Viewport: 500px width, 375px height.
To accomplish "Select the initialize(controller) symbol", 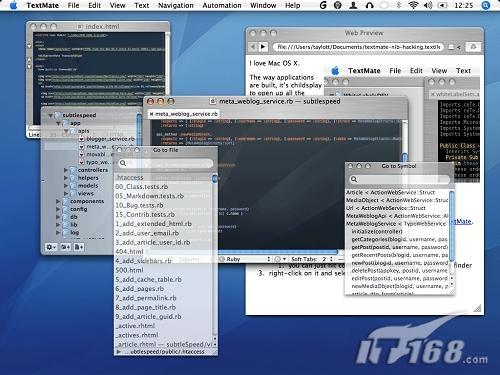I will pyautogui.click(x=398, y=231).
